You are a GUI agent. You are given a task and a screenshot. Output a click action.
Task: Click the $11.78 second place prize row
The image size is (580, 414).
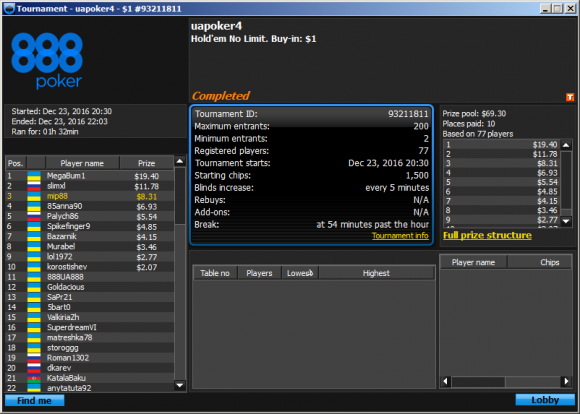[x=502, y=154]
